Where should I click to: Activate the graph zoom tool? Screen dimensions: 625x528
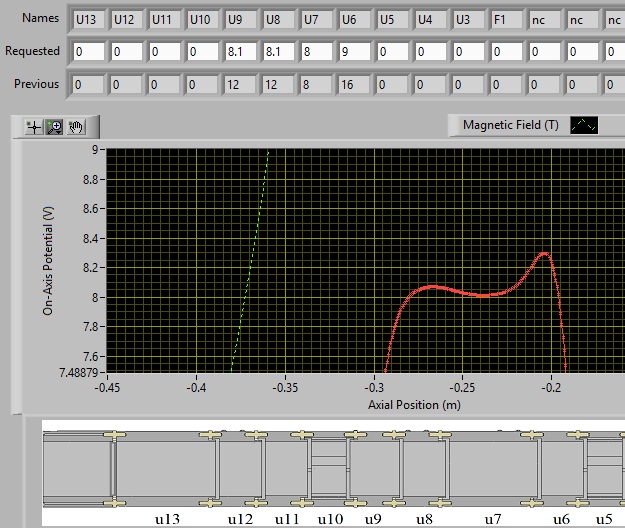point(54,128)
